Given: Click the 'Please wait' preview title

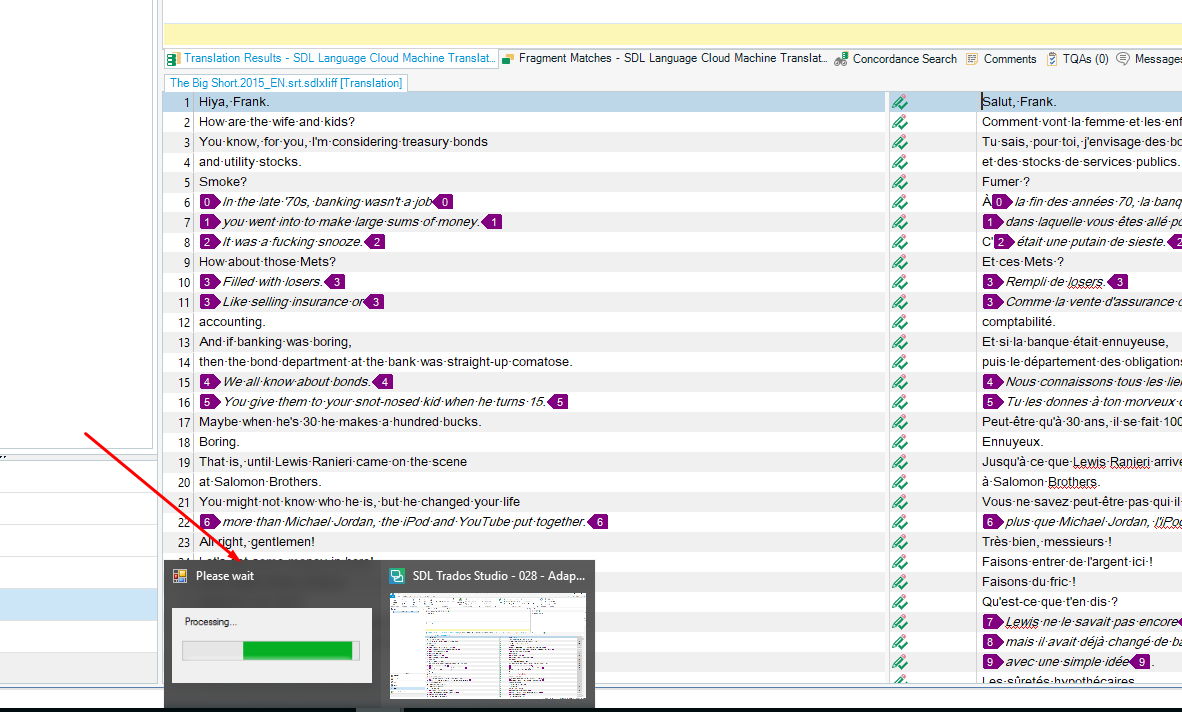Looking at the screenshot, I should pos(225,576).
